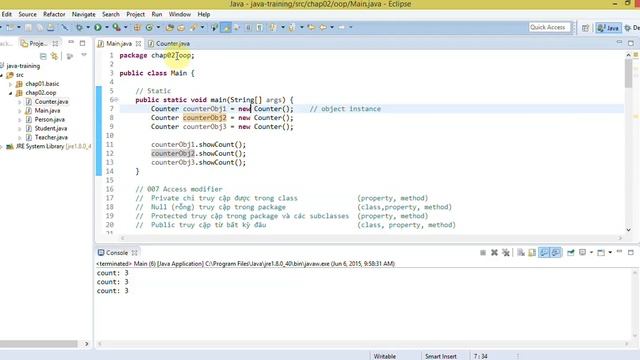The height and width of the screenshot is (360, 640).
Task: Open the Project Explorer View Menu triangle
Action: coord(84,55)
